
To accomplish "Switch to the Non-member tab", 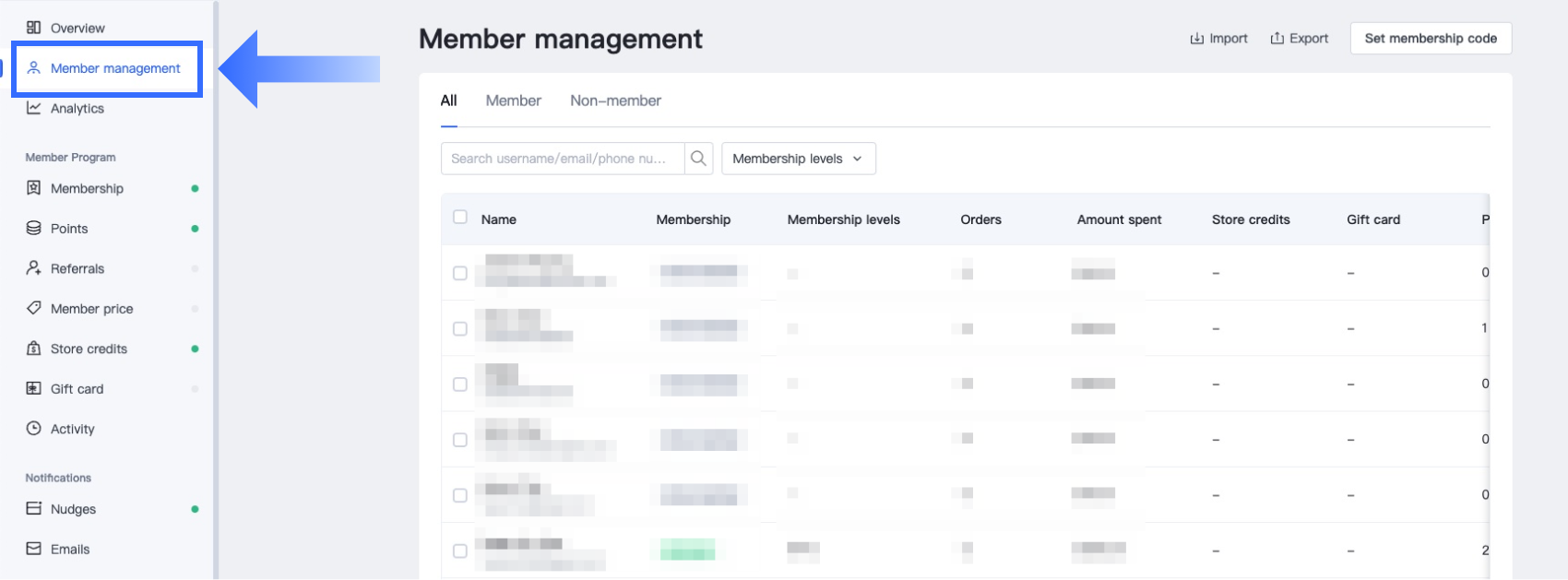I will [615, 101].
